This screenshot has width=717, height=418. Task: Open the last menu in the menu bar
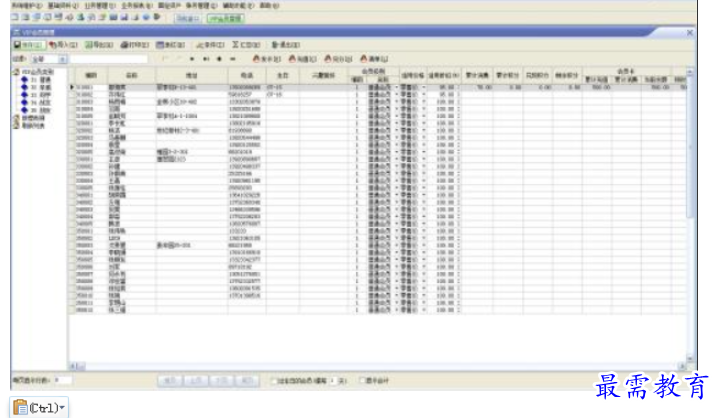click(x=269, y=5)
